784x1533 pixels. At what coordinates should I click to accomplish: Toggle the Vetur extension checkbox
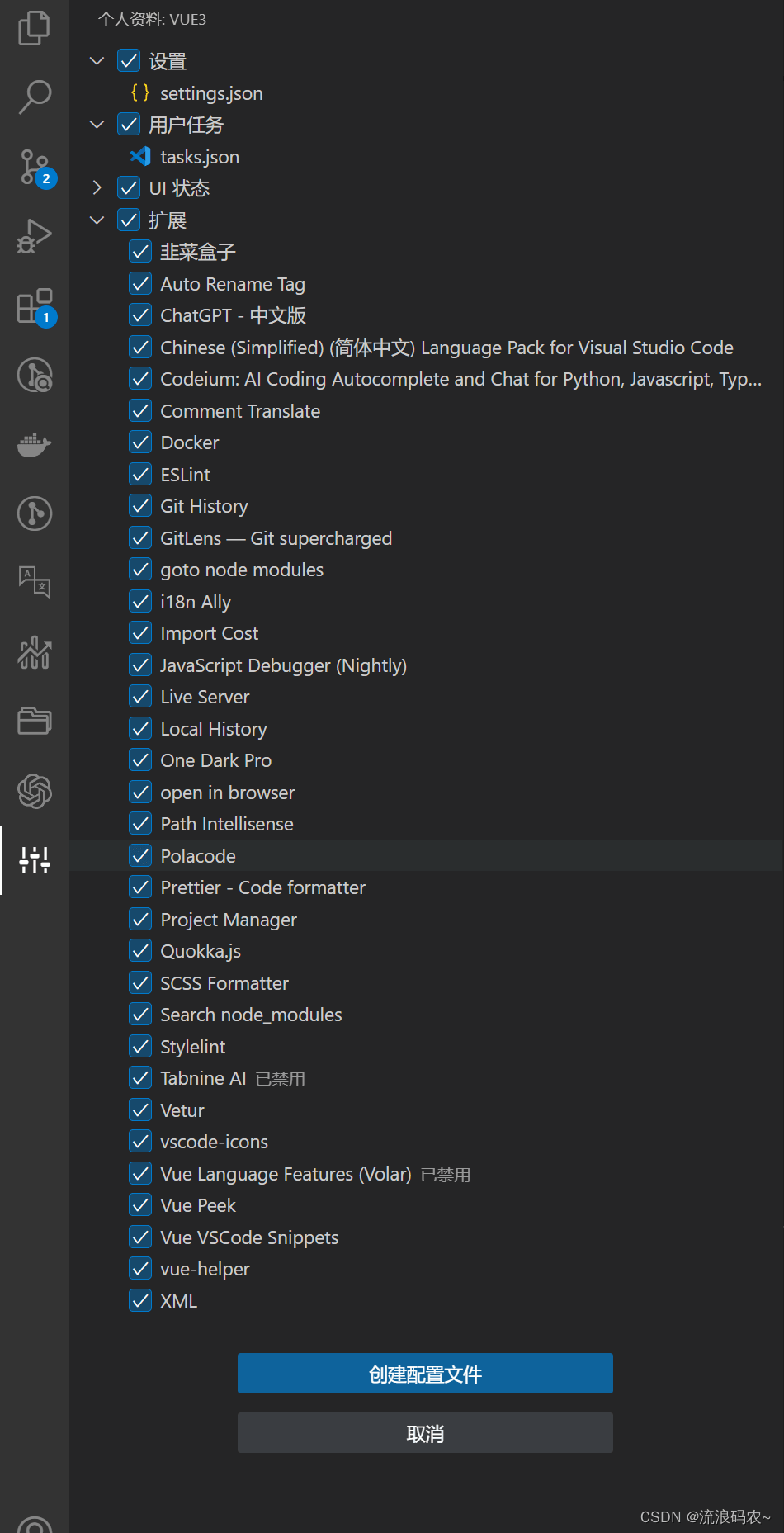(140, 1110)
